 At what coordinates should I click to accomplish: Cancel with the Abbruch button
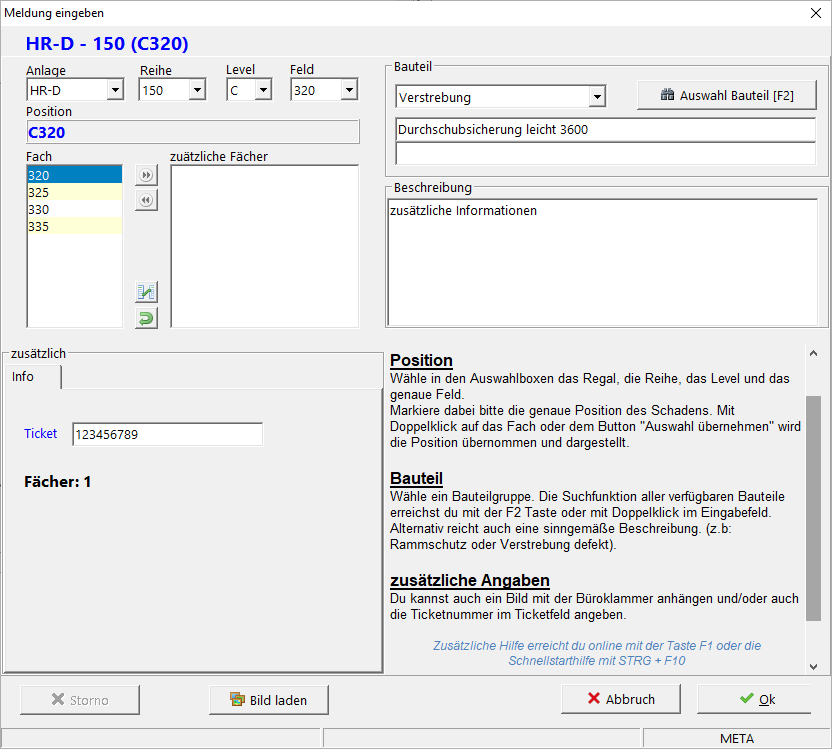coord(621,699)
